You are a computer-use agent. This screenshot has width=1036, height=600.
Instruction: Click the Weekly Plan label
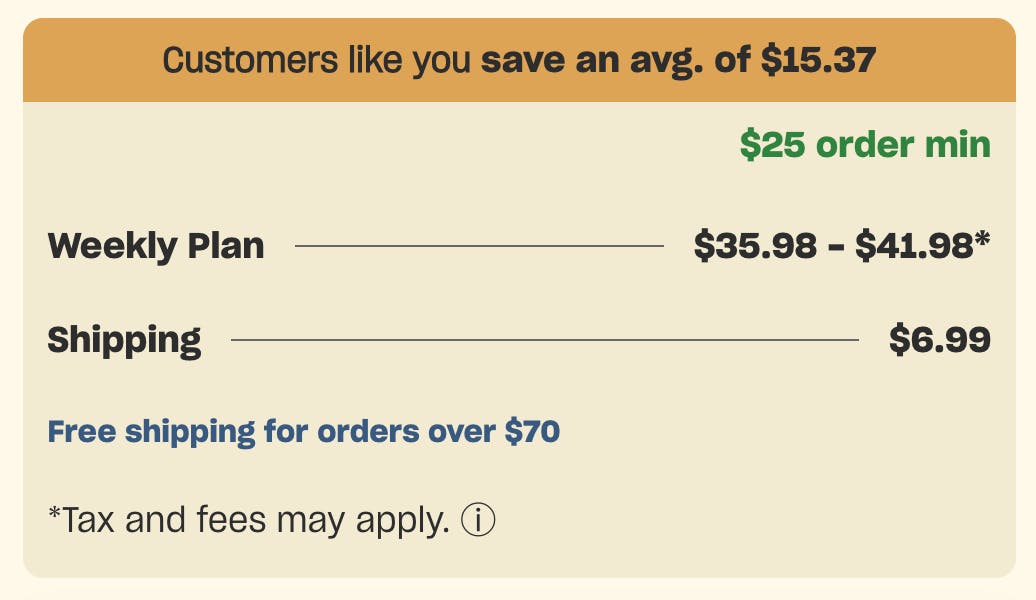pos(156,245)
